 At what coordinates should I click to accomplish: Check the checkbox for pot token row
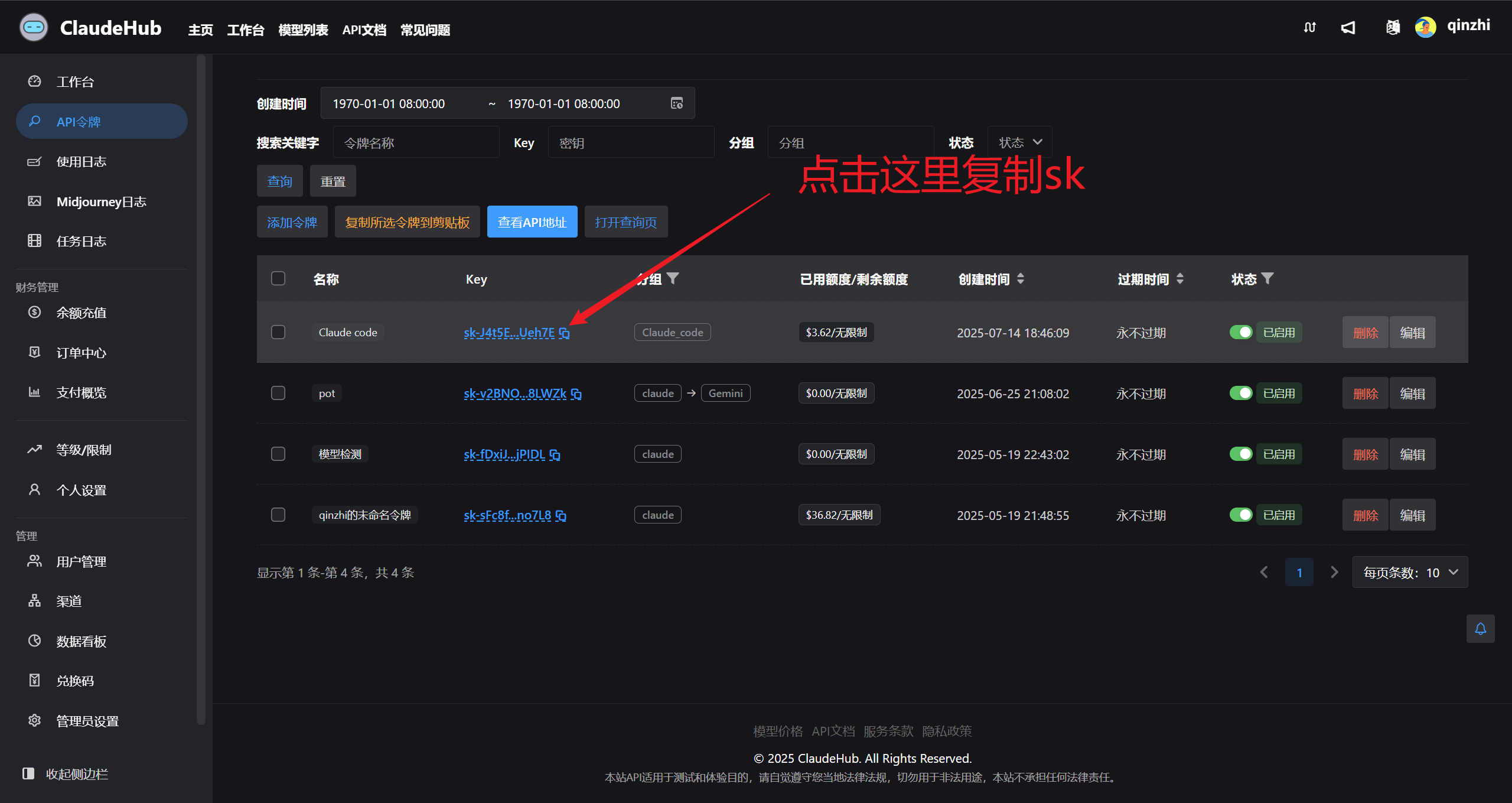coord(278,394)
